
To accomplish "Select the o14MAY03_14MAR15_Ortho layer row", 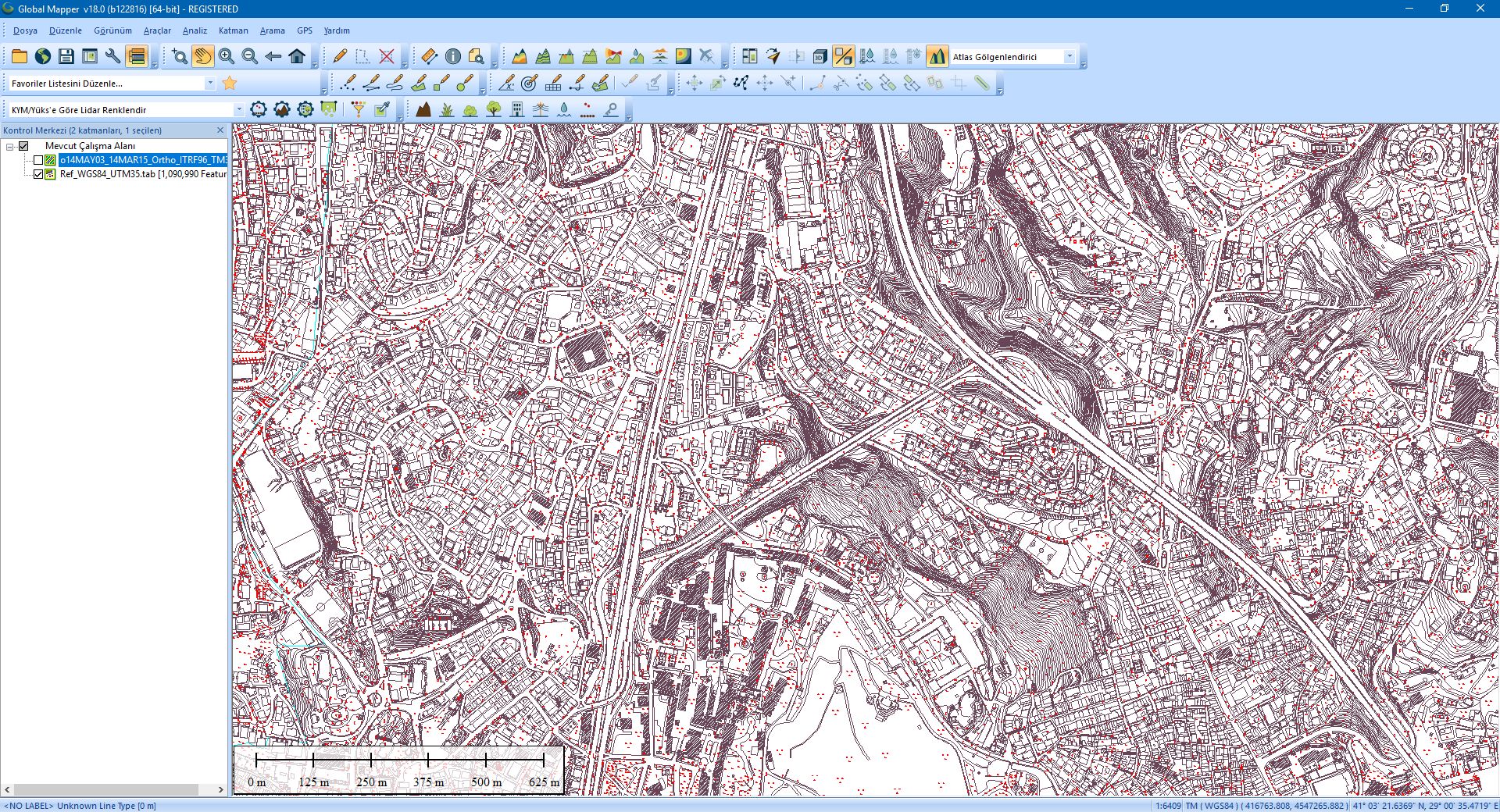I will click(x=143, y=160).
